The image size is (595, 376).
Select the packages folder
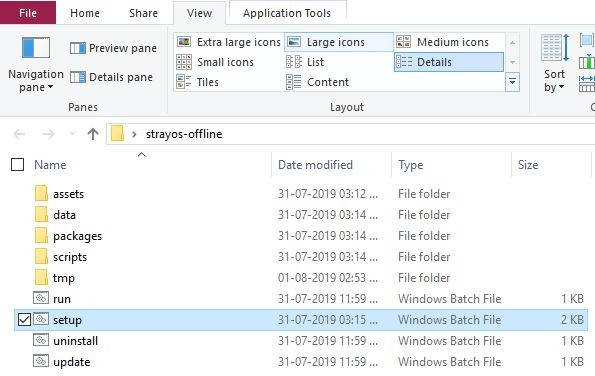click(x=41, y=236)
